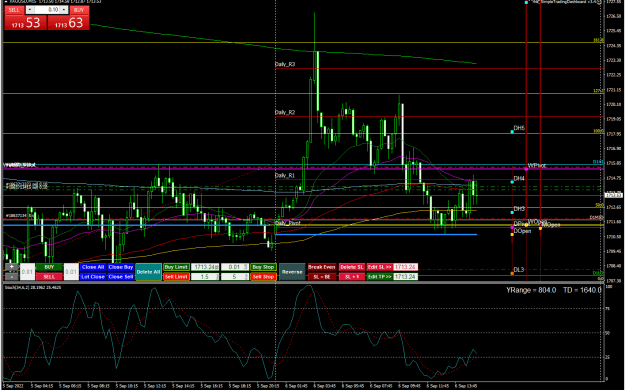The width and height of the screenshot is (625, 390).
Task: Click the Edit TP >> button
Action: (x=379, y=277)
